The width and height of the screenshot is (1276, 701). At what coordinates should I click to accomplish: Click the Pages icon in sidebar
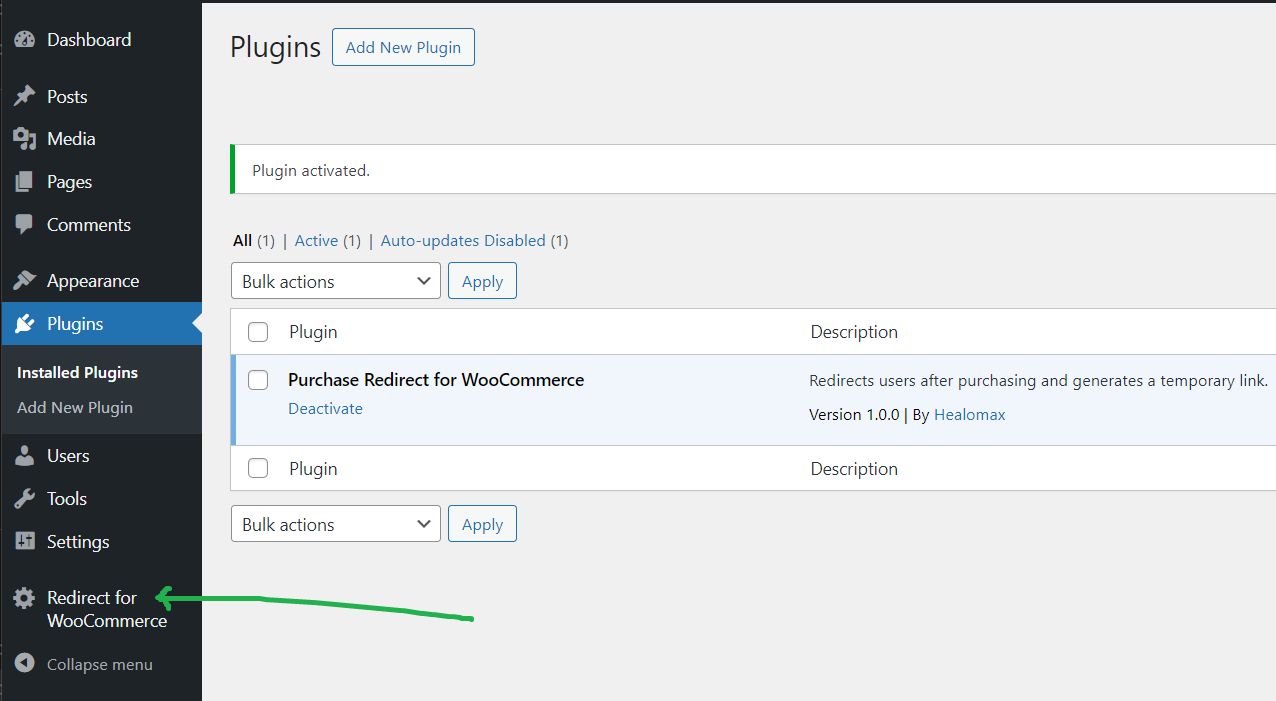(x=24, y=182)
